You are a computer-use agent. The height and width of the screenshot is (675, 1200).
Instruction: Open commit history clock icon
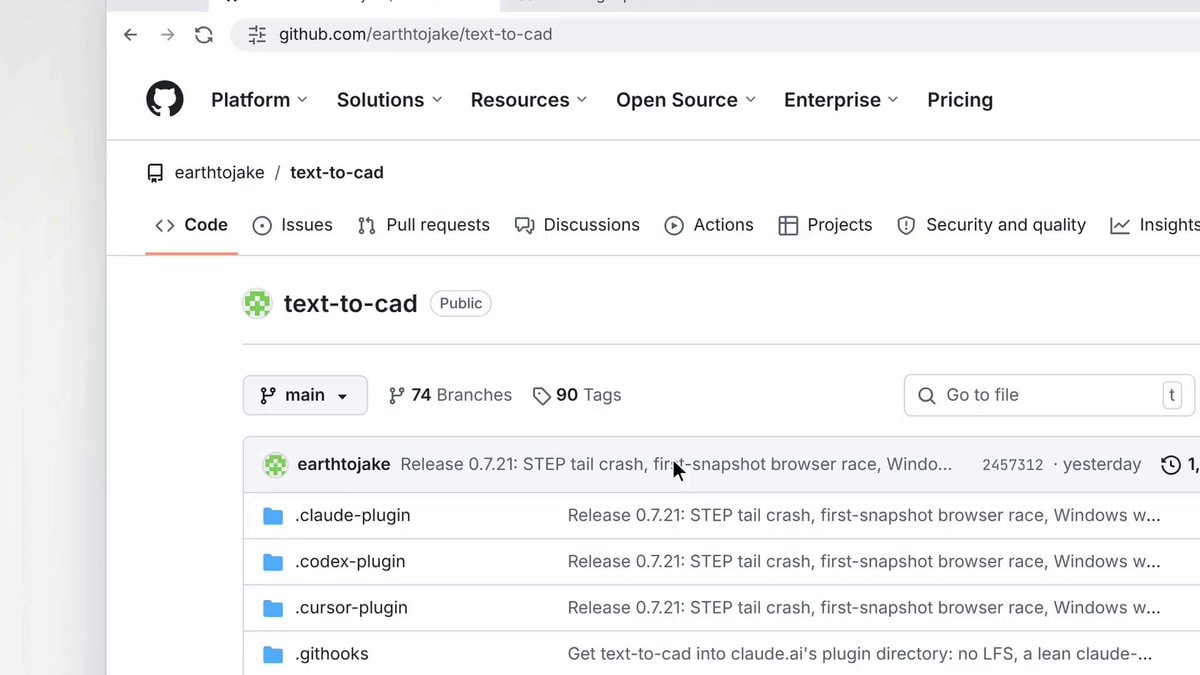pyautogui.click(x=1171, y=465)
